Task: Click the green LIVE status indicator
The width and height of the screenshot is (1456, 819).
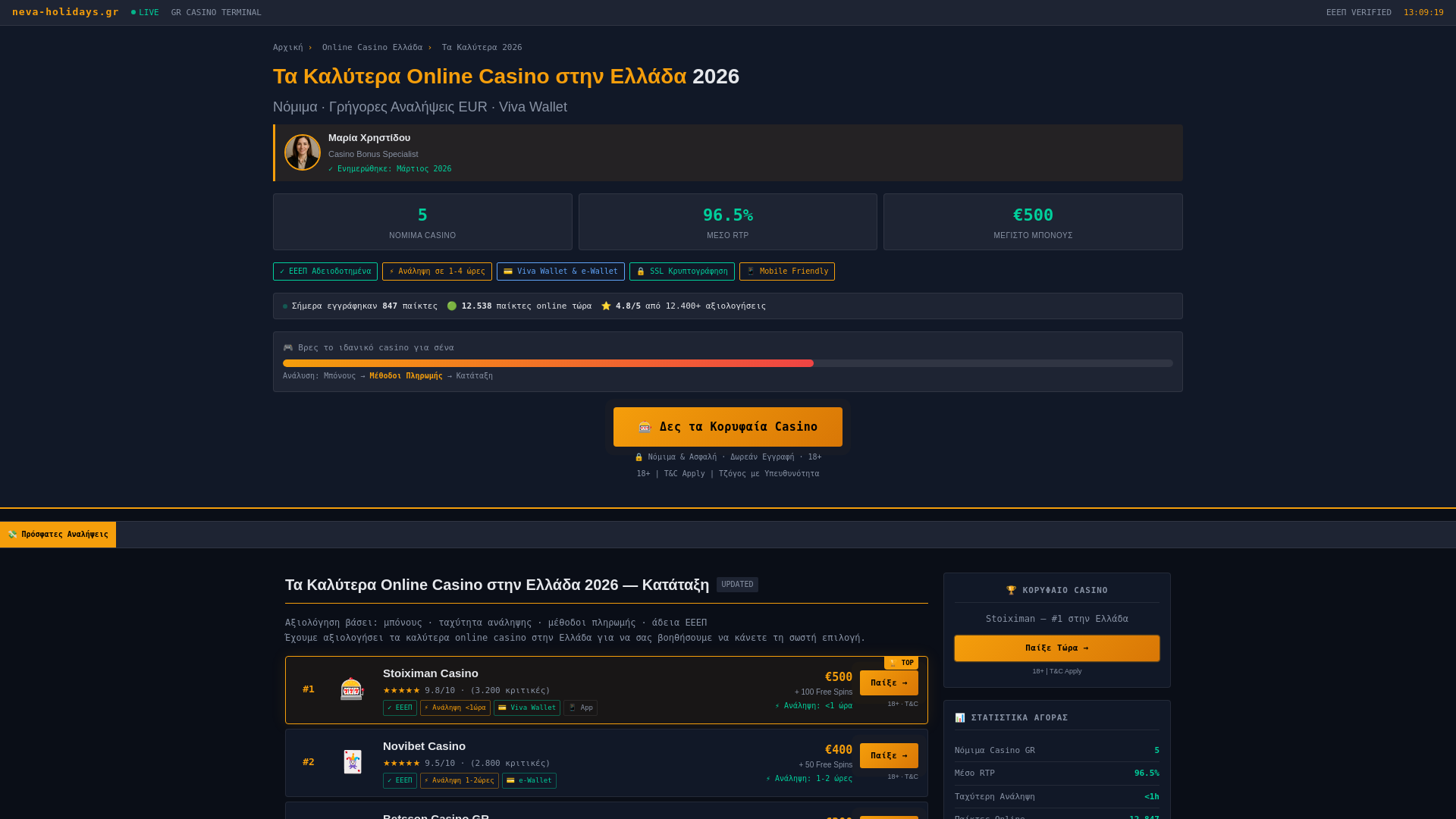Action: click(145, 13)
